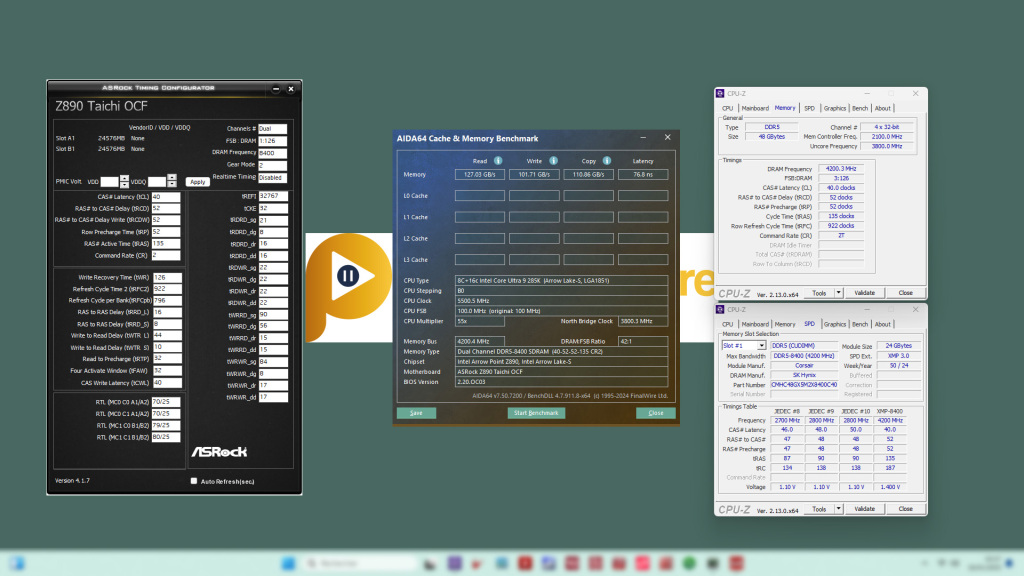Click the Part Number field in CPU-Z SPD
The height and width of the screenshot is (576, 1024).
pyautogui.click(x=804, y=385)
